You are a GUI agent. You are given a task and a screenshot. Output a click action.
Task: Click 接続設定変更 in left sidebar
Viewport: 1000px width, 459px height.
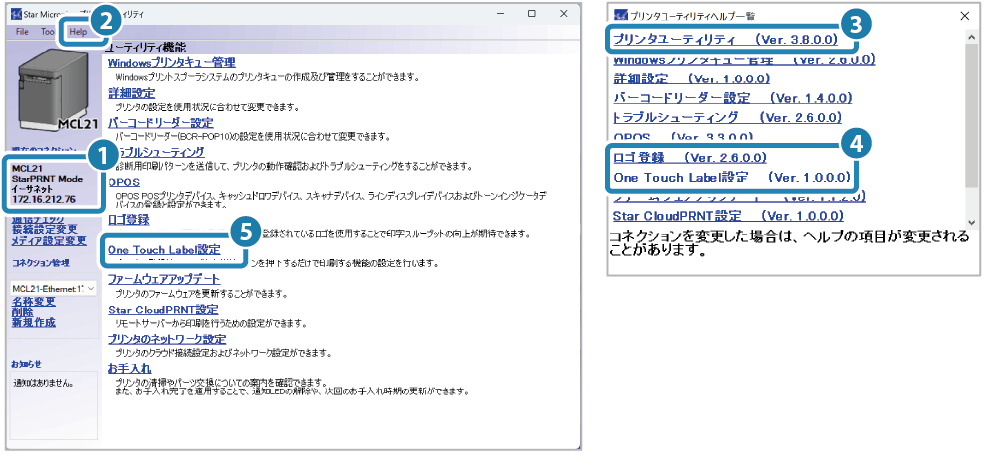coord(45,230)
